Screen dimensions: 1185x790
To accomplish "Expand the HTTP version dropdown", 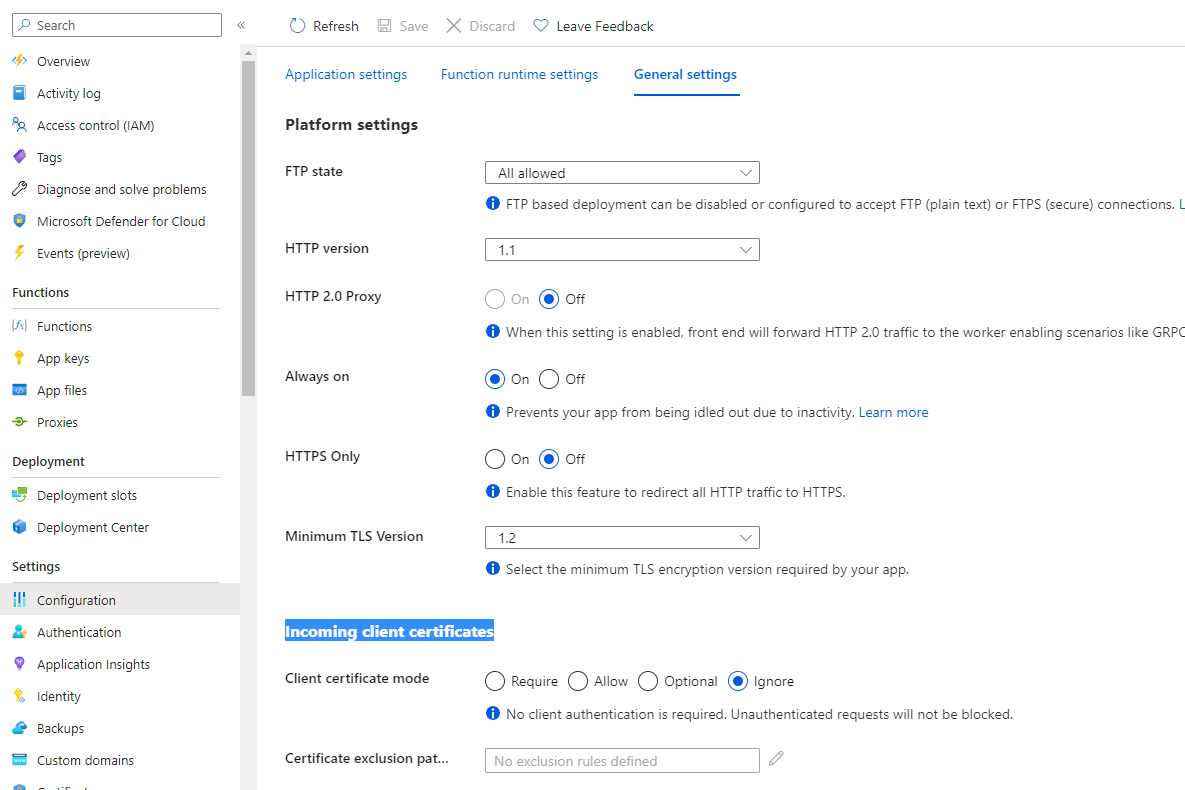I will (x=622, y=249).
